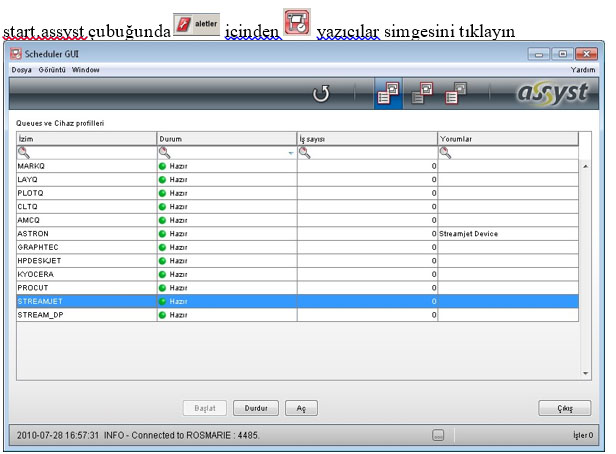Image resolution: width=616 pixels, height=454 pixels.
Task: Click the green status dot of ASTRON
Action: 162,234
